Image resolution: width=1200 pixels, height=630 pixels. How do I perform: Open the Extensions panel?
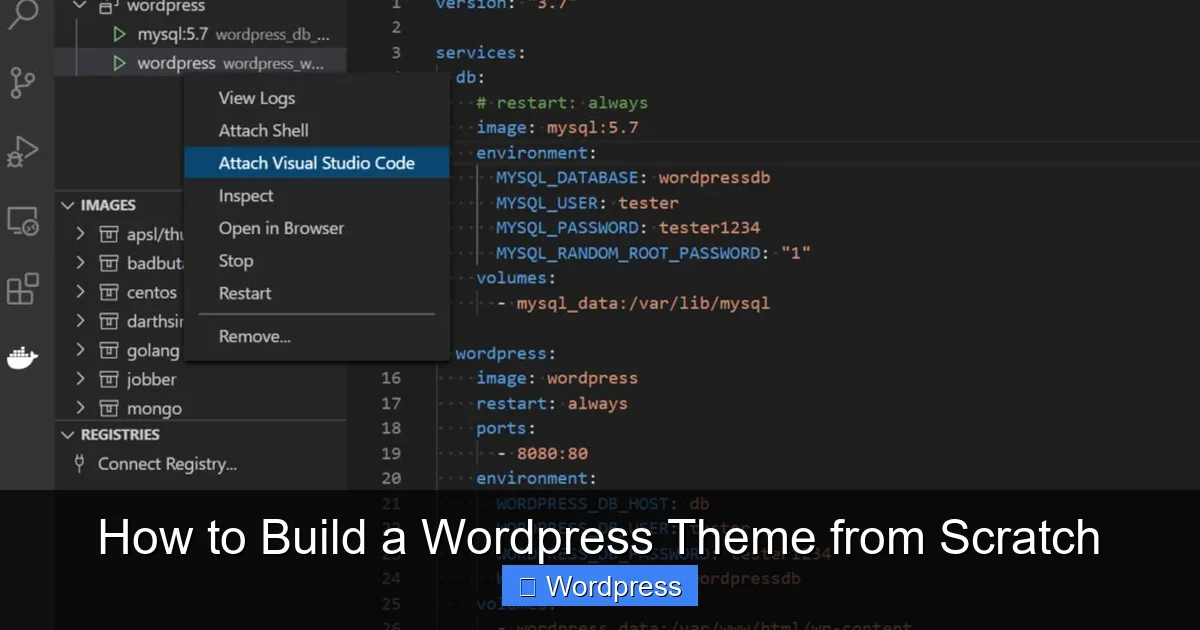(24, 290)
